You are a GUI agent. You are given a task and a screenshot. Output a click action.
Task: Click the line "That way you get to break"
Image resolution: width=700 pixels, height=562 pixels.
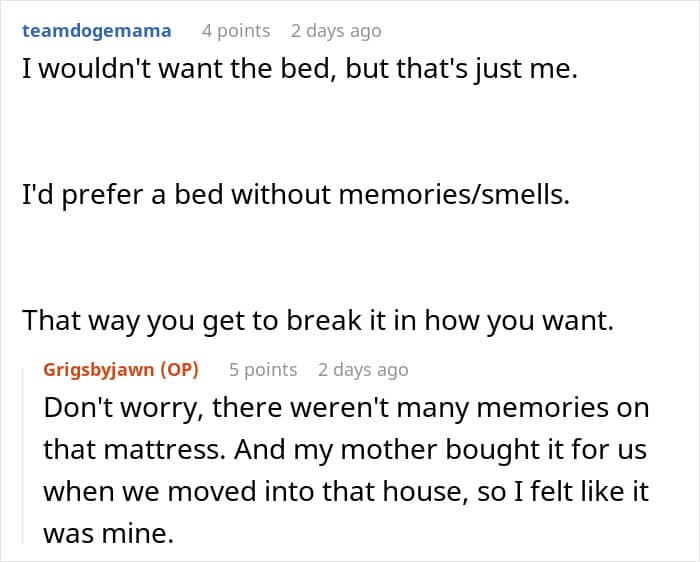(x=318, y=321)
